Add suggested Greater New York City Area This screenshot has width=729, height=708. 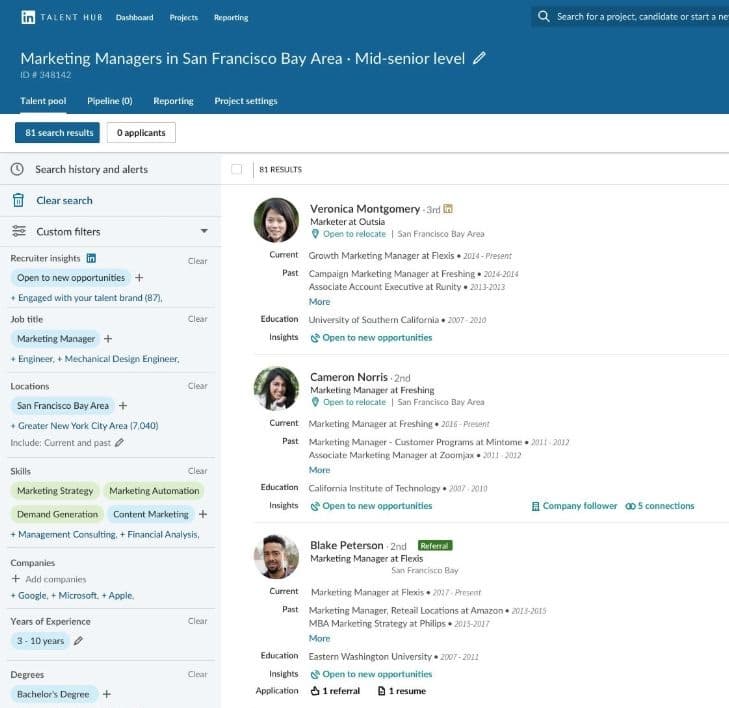[85, 426]
